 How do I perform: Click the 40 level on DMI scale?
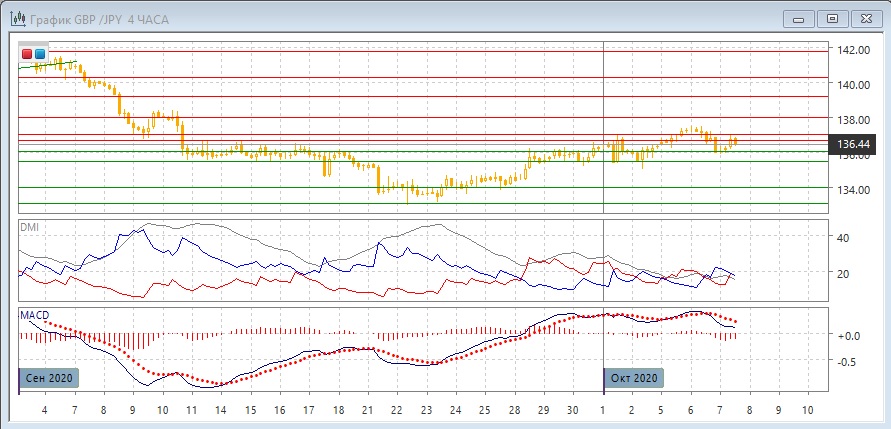pyautogui.click(x=843, y=238)
